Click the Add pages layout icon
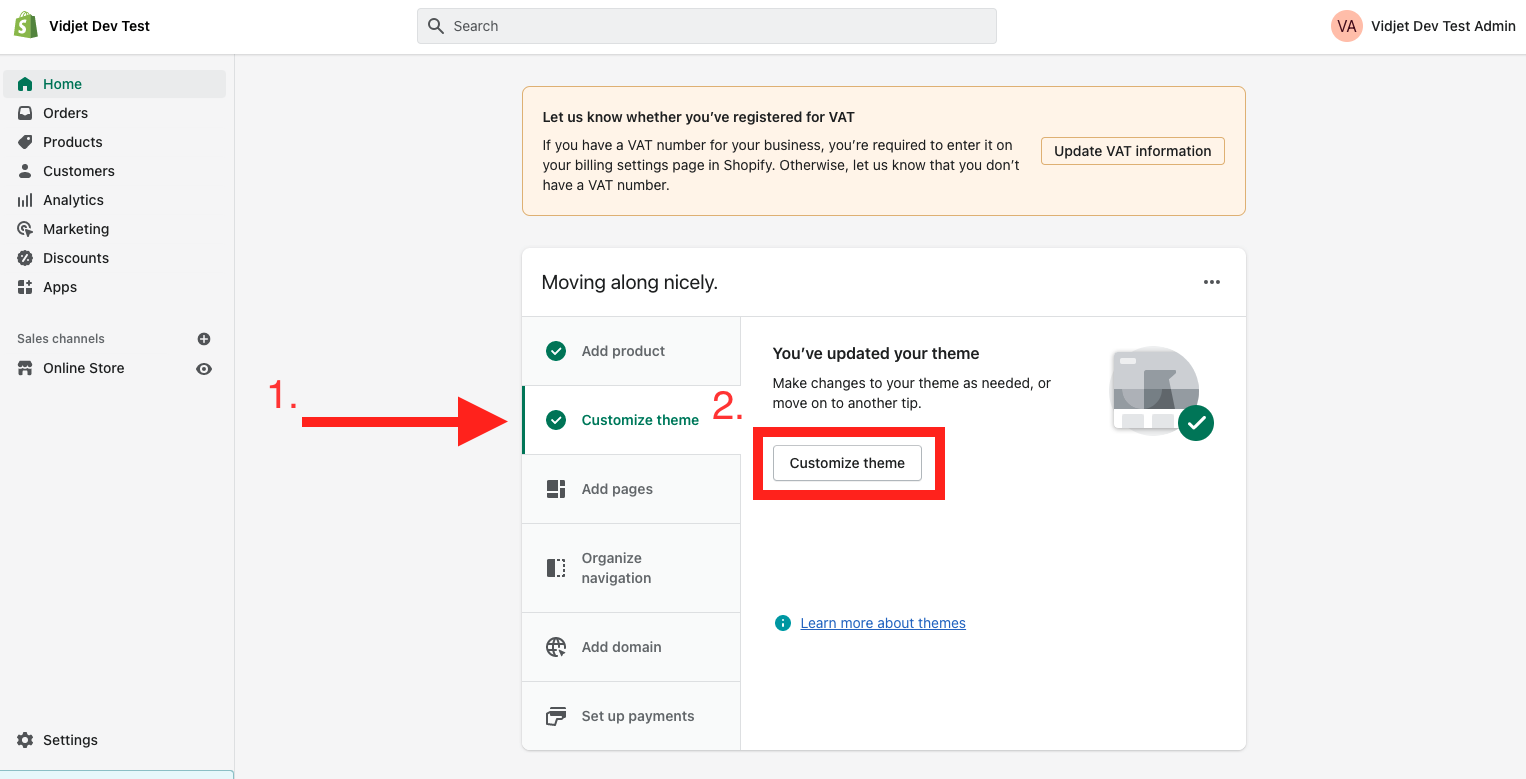The width and height of the screenshot is (1526, 779). pos(556,489)
